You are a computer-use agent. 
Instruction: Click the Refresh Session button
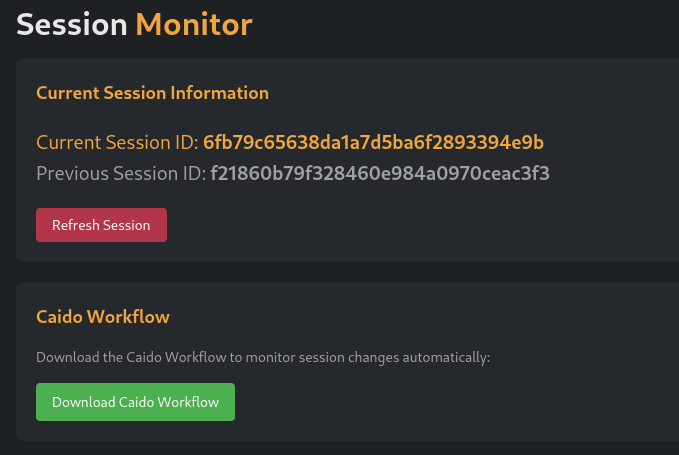[x=101, y=225]
